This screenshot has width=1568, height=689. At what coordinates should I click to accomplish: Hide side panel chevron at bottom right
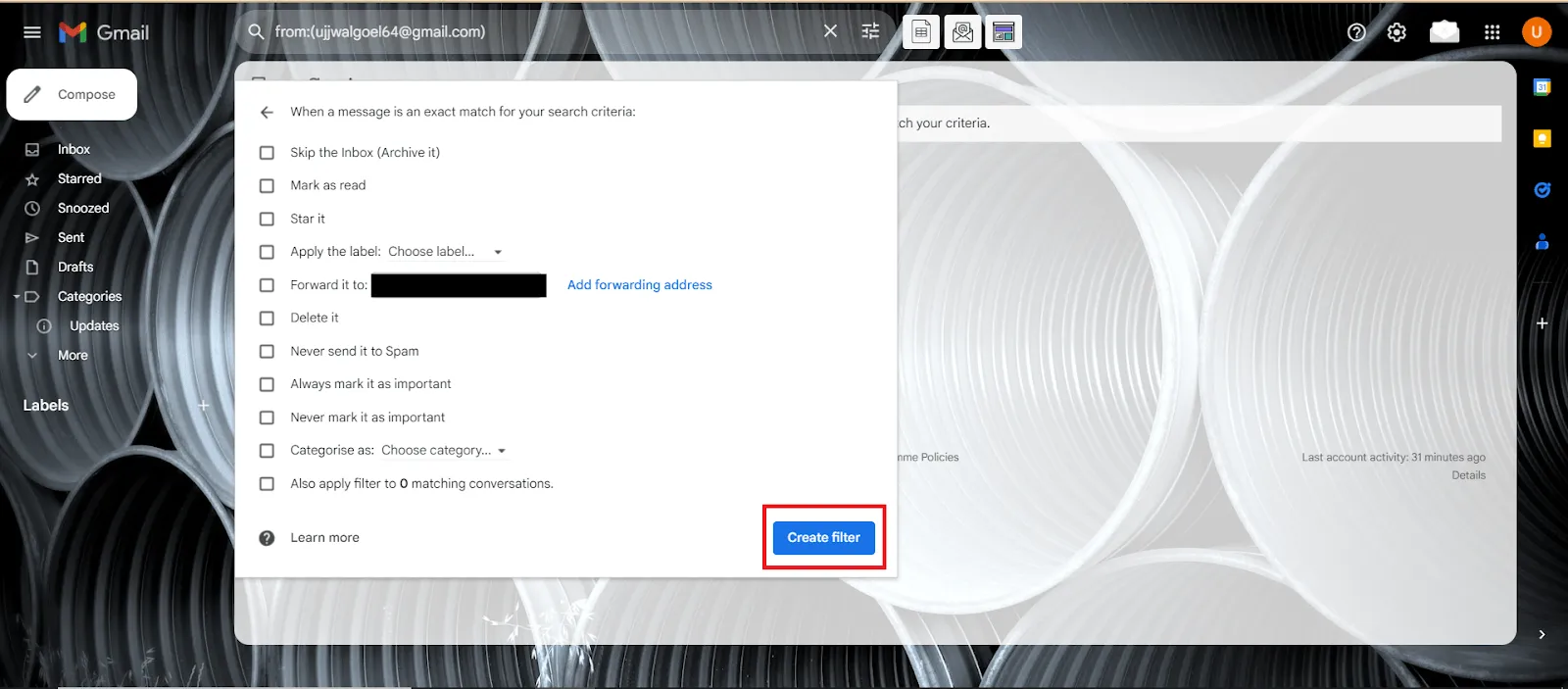1543,635
